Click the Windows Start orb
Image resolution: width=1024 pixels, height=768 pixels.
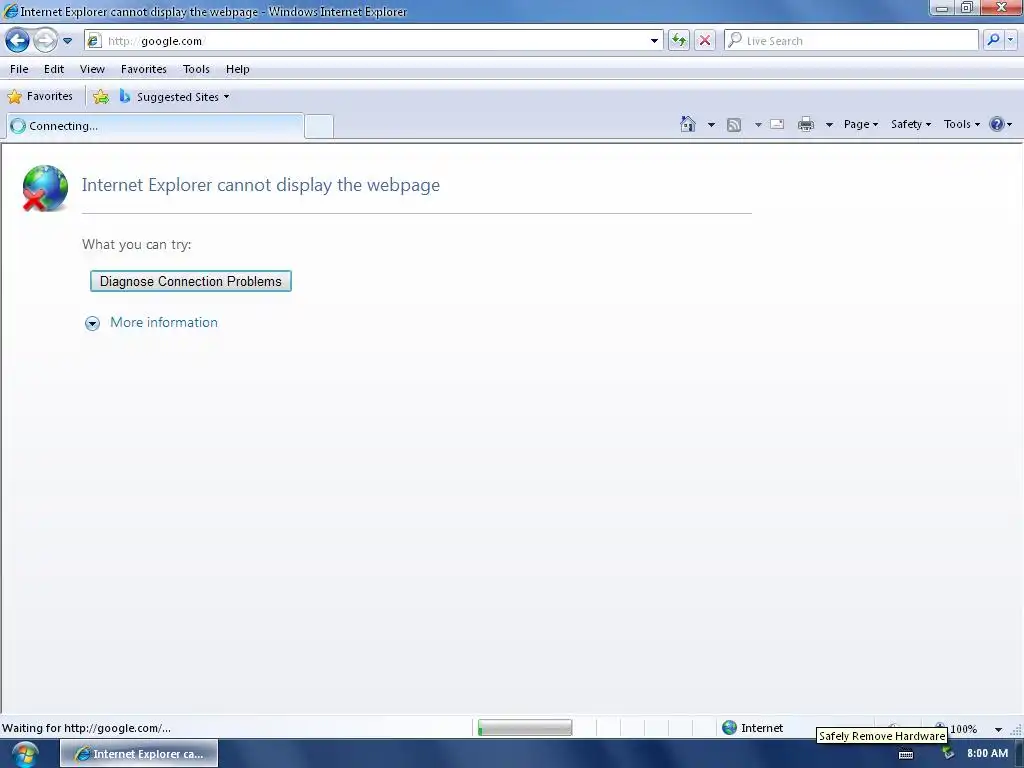point(25,754)
